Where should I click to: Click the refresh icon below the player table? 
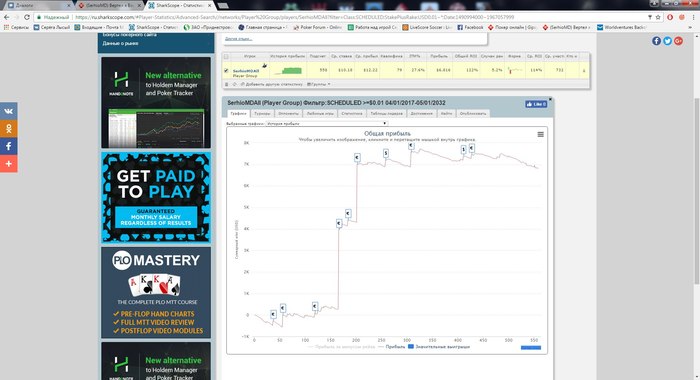point(235,84)
